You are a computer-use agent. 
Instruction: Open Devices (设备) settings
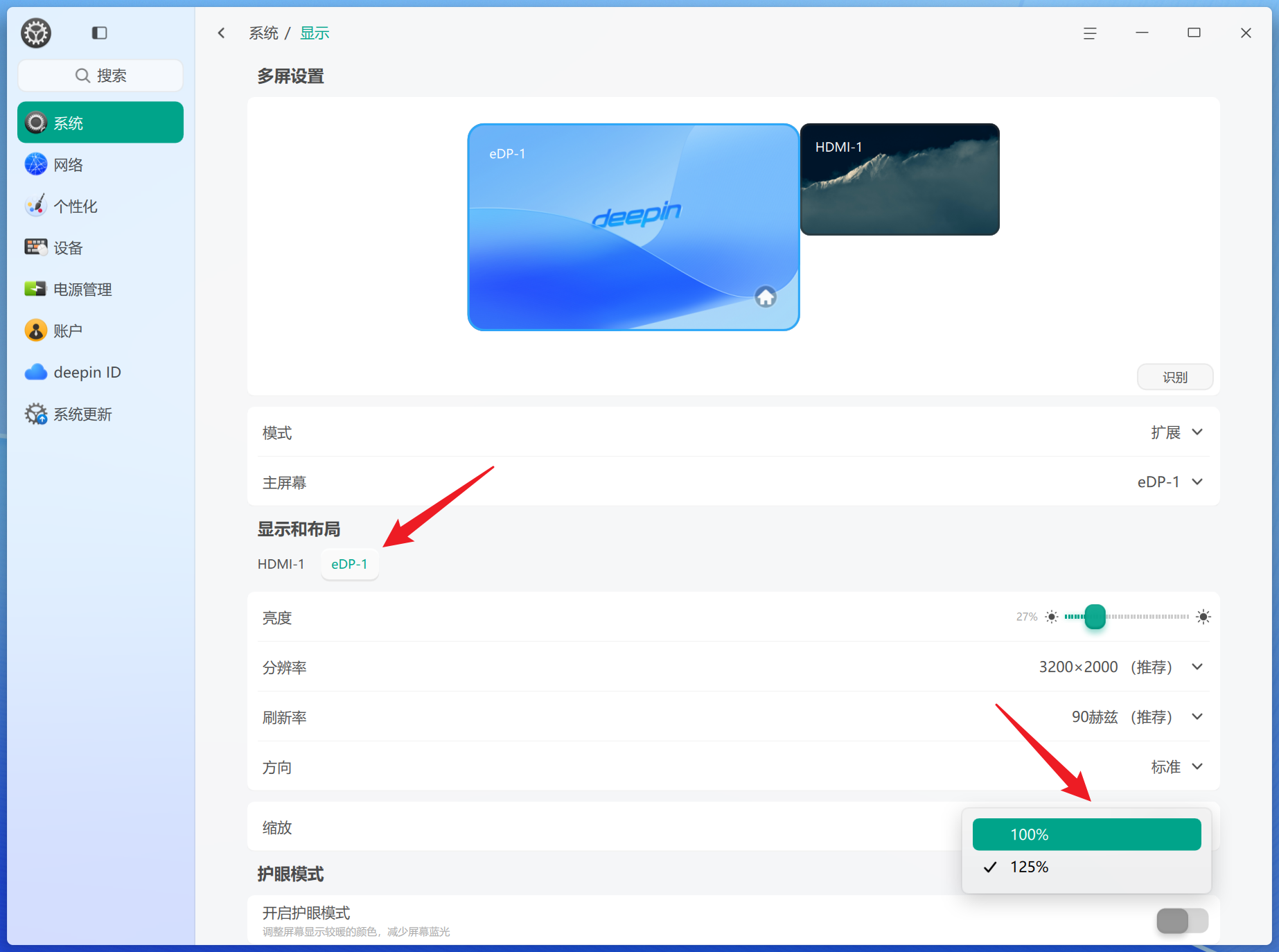100,247
